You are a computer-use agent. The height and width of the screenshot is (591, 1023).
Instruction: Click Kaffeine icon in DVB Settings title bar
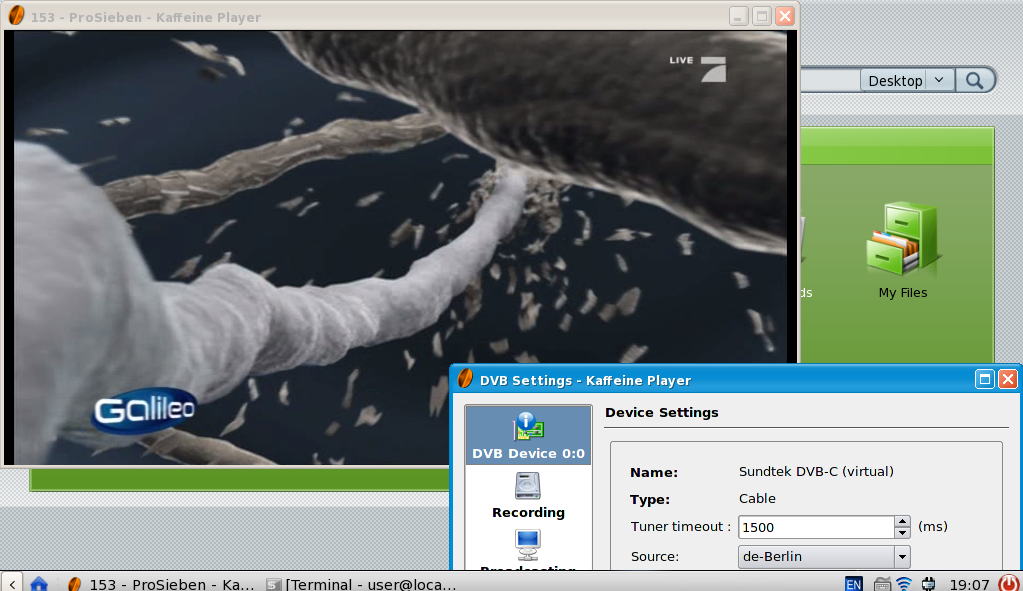(x=465, y=378)
